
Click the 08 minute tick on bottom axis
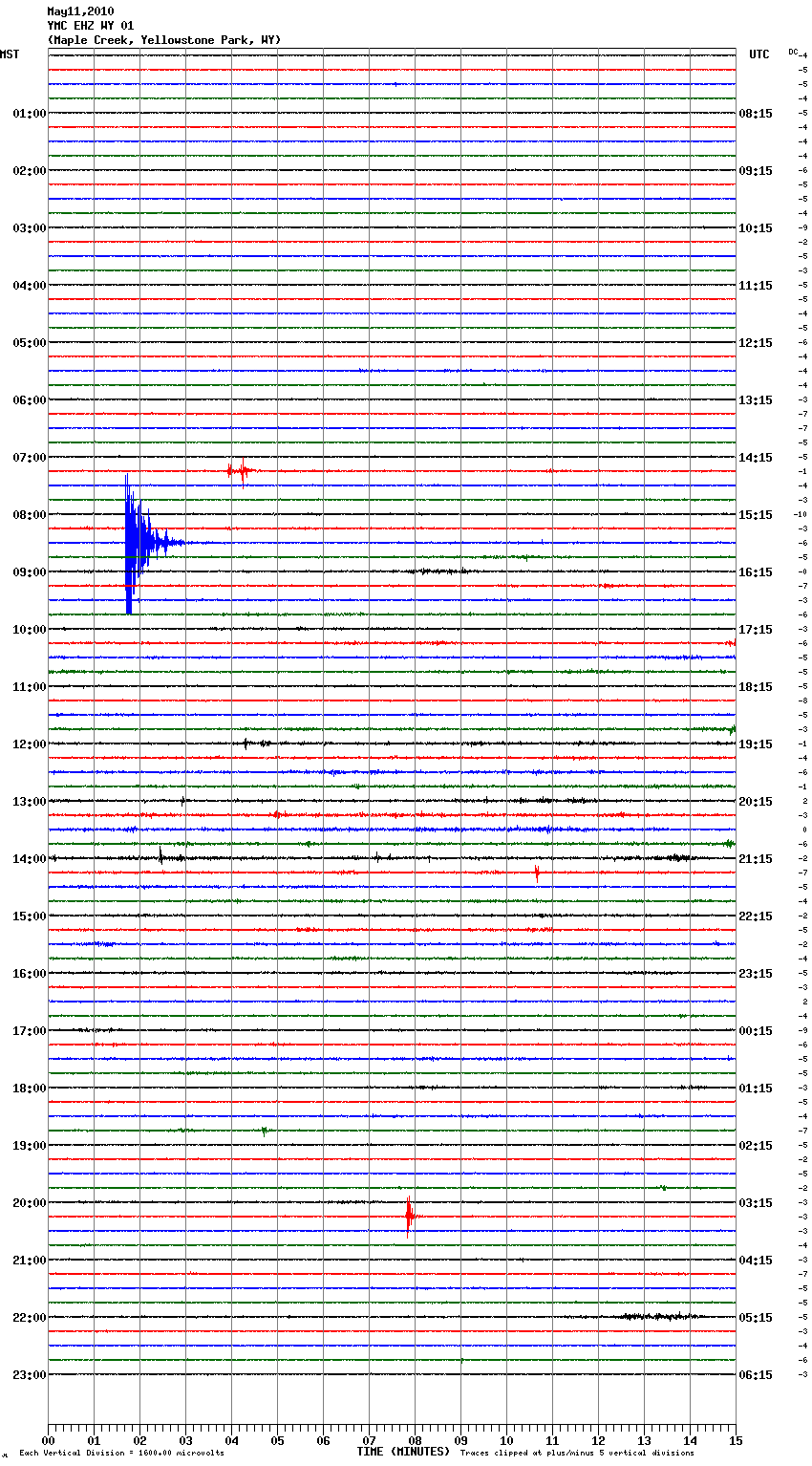[415, 1440]
